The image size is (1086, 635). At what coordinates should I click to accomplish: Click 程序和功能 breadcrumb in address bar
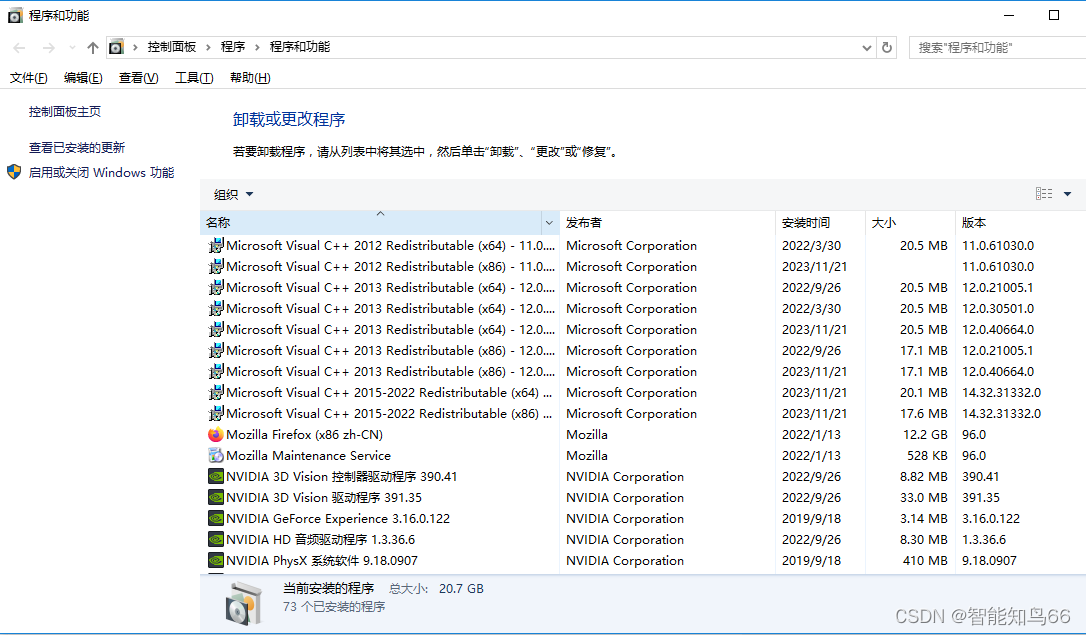coord(300,47)
